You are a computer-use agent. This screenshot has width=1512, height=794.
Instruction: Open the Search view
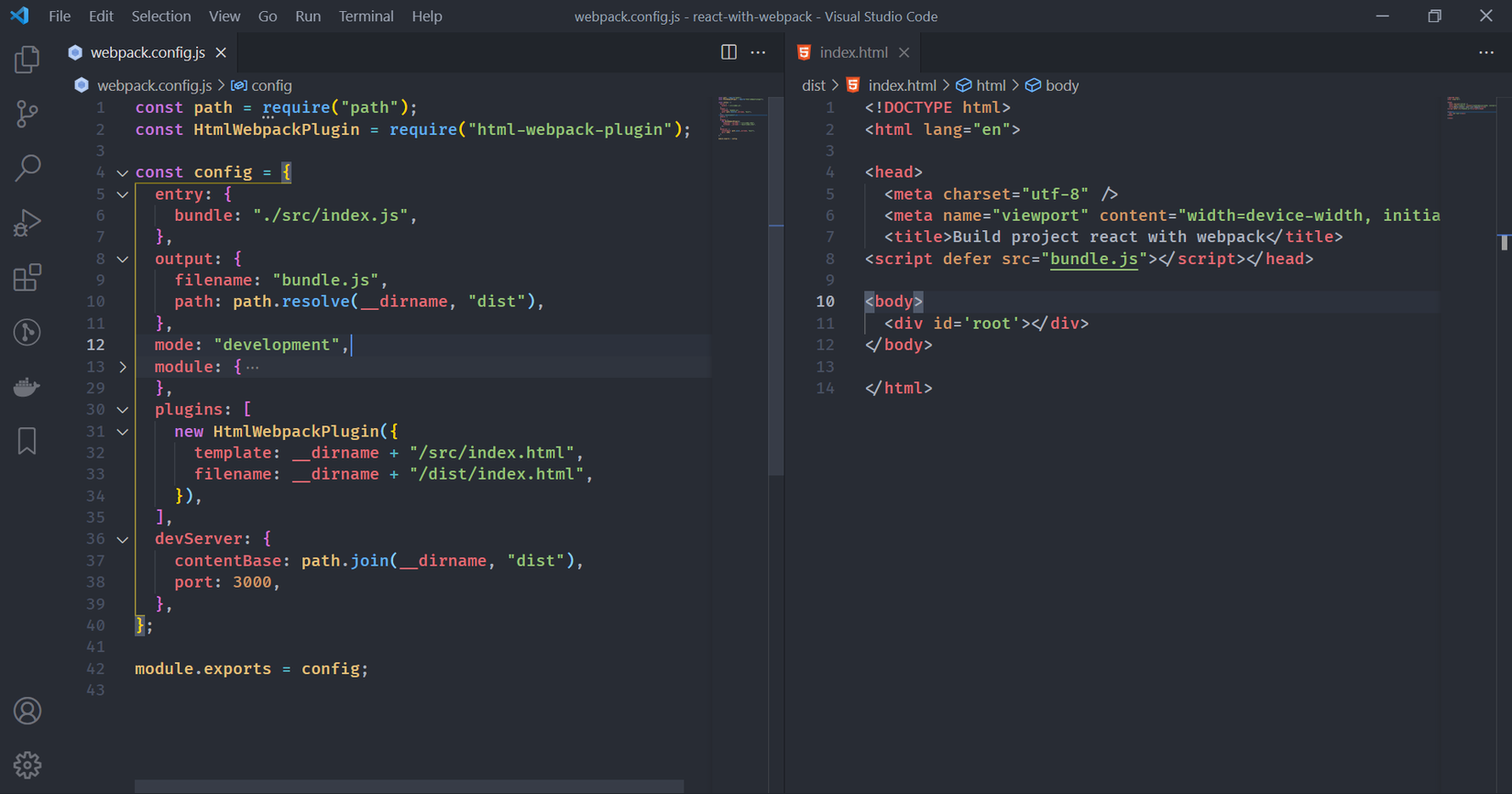27,168
